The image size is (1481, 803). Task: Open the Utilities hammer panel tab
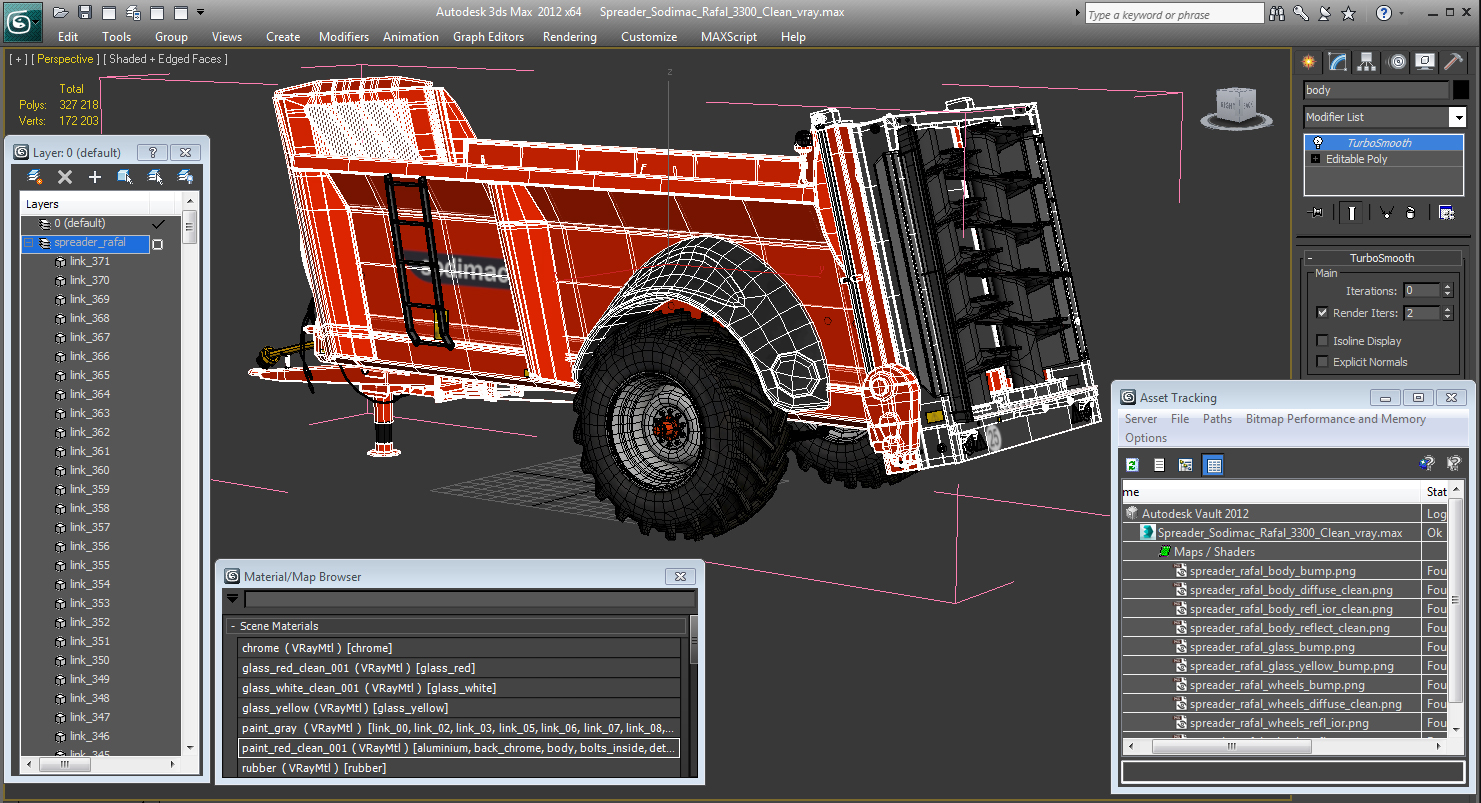click(1455, 62)
